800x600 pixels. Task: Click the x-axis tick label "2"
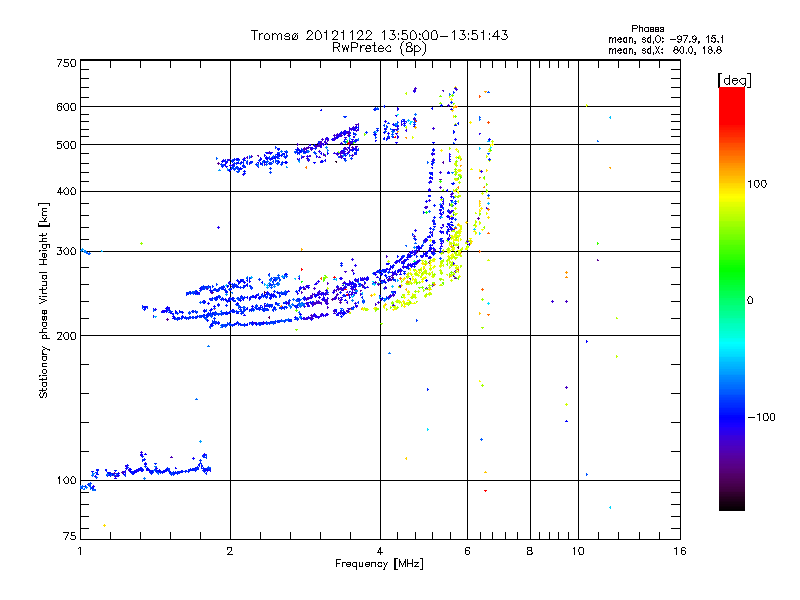click(x=230, y=551)
